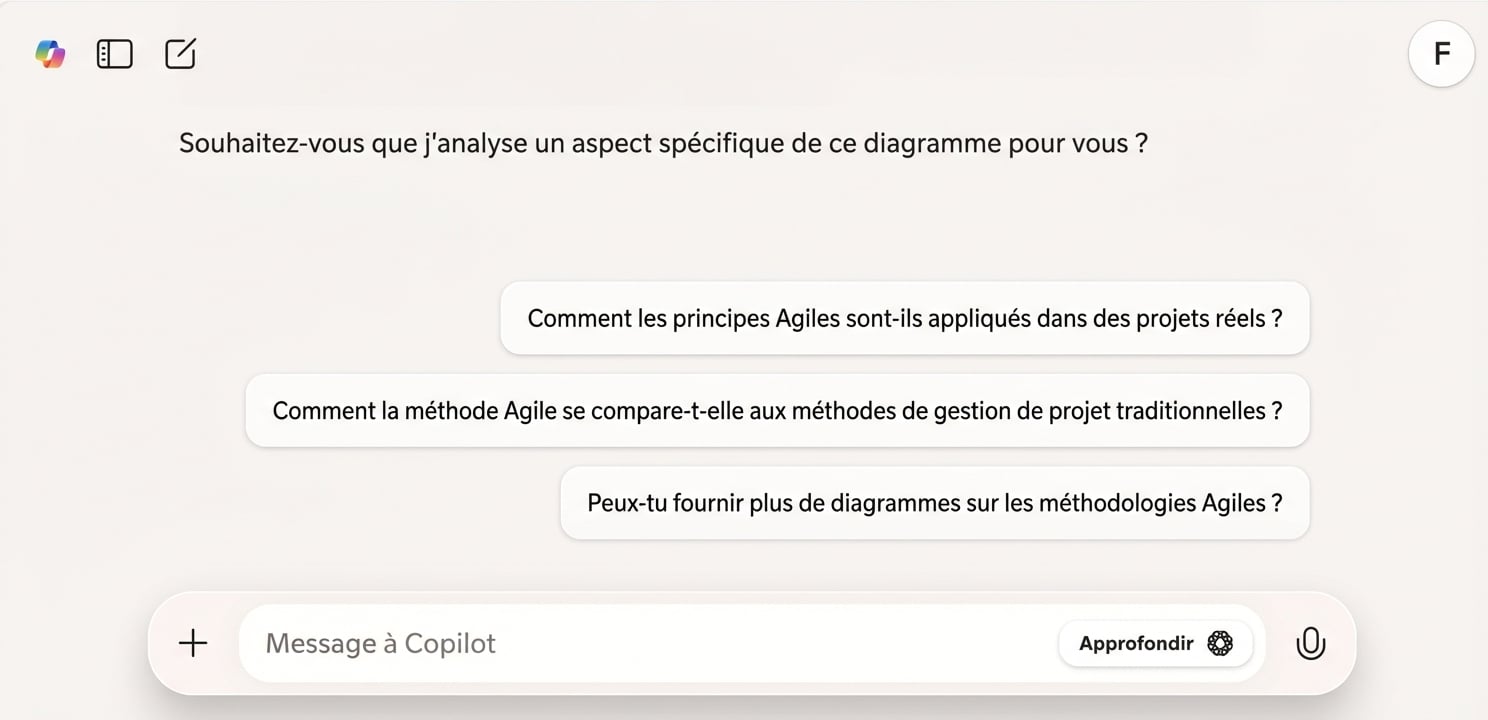Open the conversations side panel icon
The width and height of the screenshot is (1488, 720).
pos(114,54)
